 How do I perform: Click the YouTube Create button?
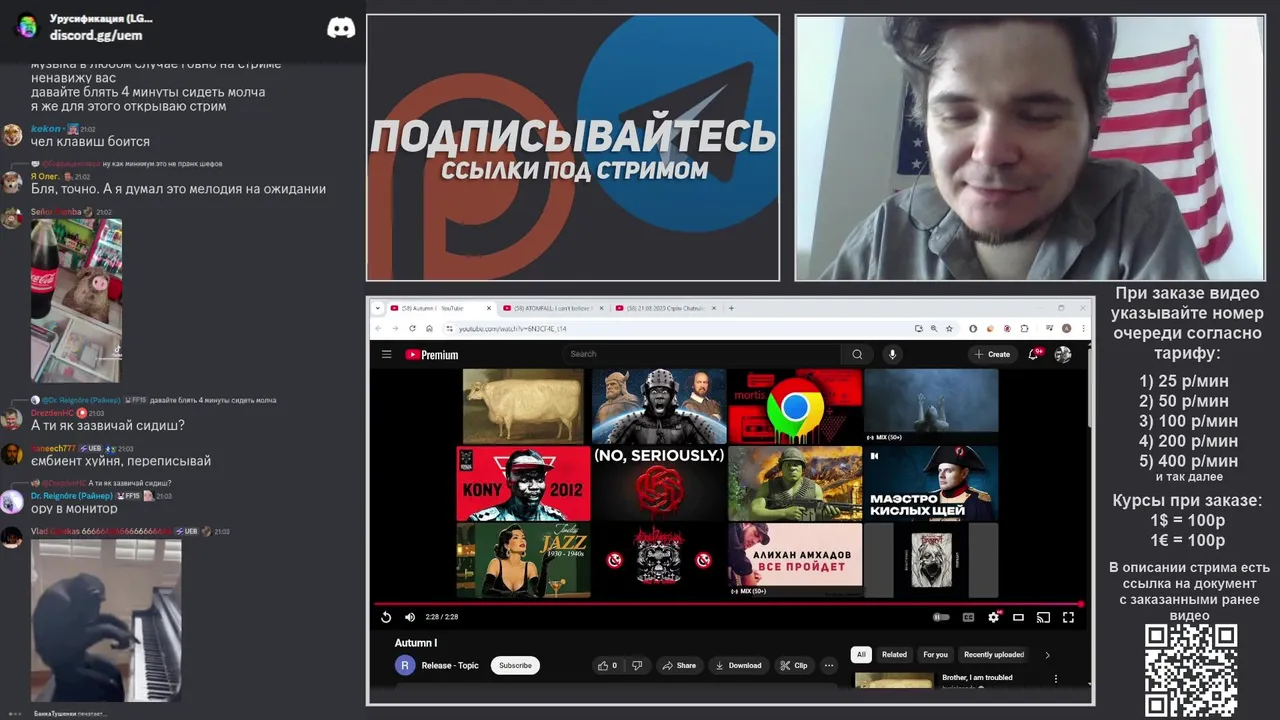click(991, 354)
